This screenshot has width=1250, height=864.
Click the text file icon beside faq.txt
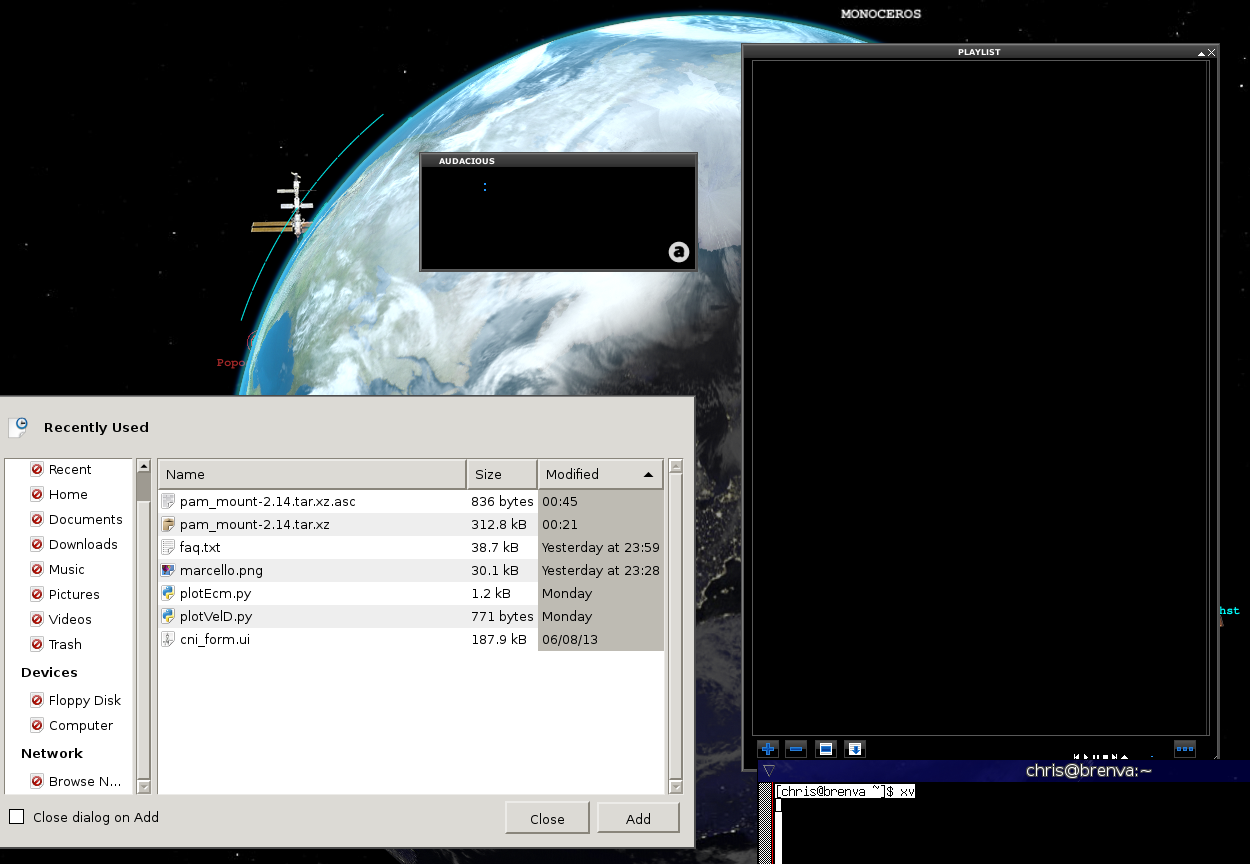tap(169, 547)
